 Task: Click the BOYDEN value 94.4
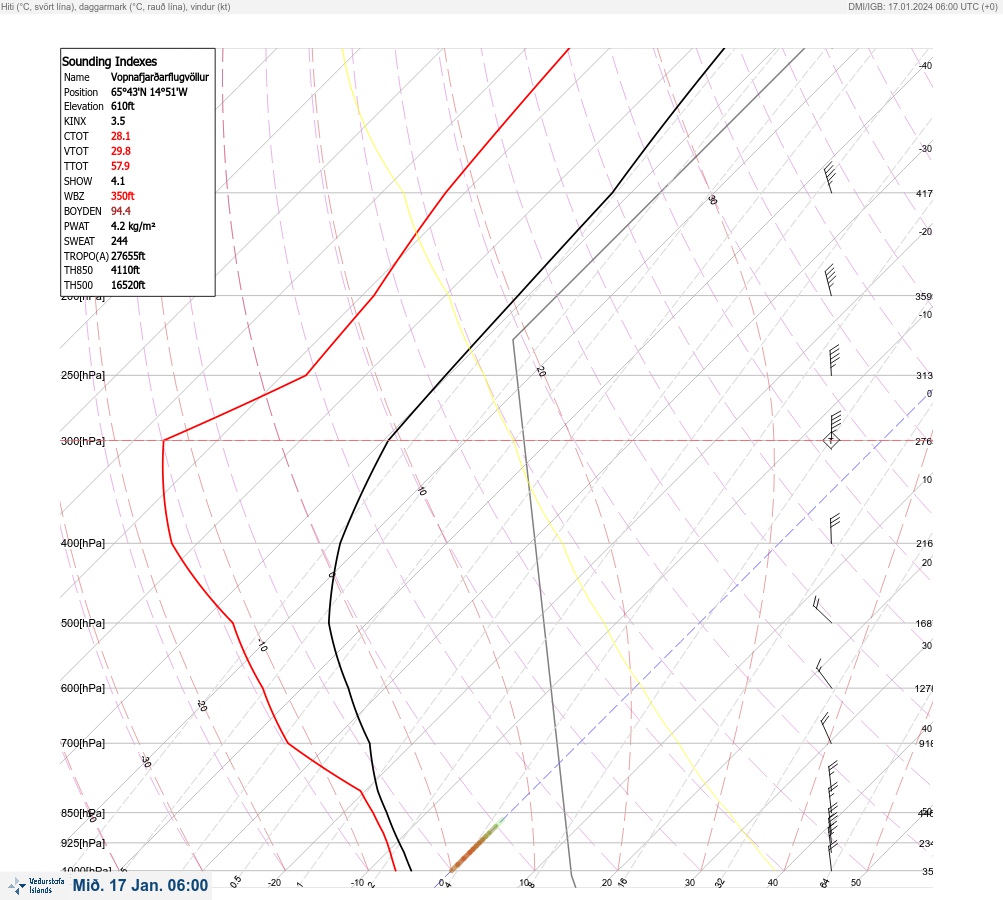120,211
